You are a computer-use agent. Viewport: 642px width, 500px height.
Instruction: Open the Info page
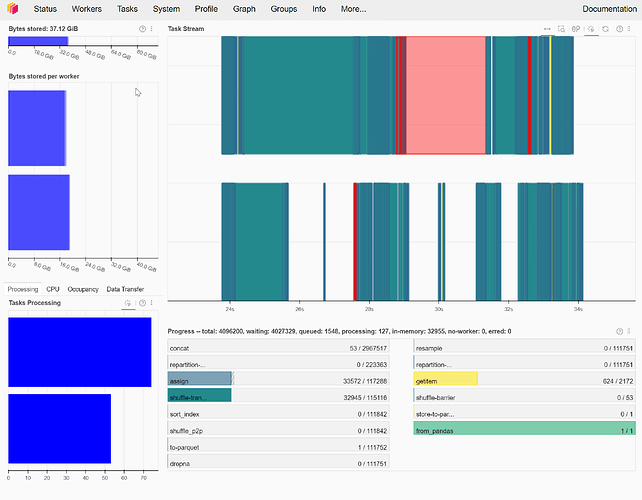pos(319,9)
